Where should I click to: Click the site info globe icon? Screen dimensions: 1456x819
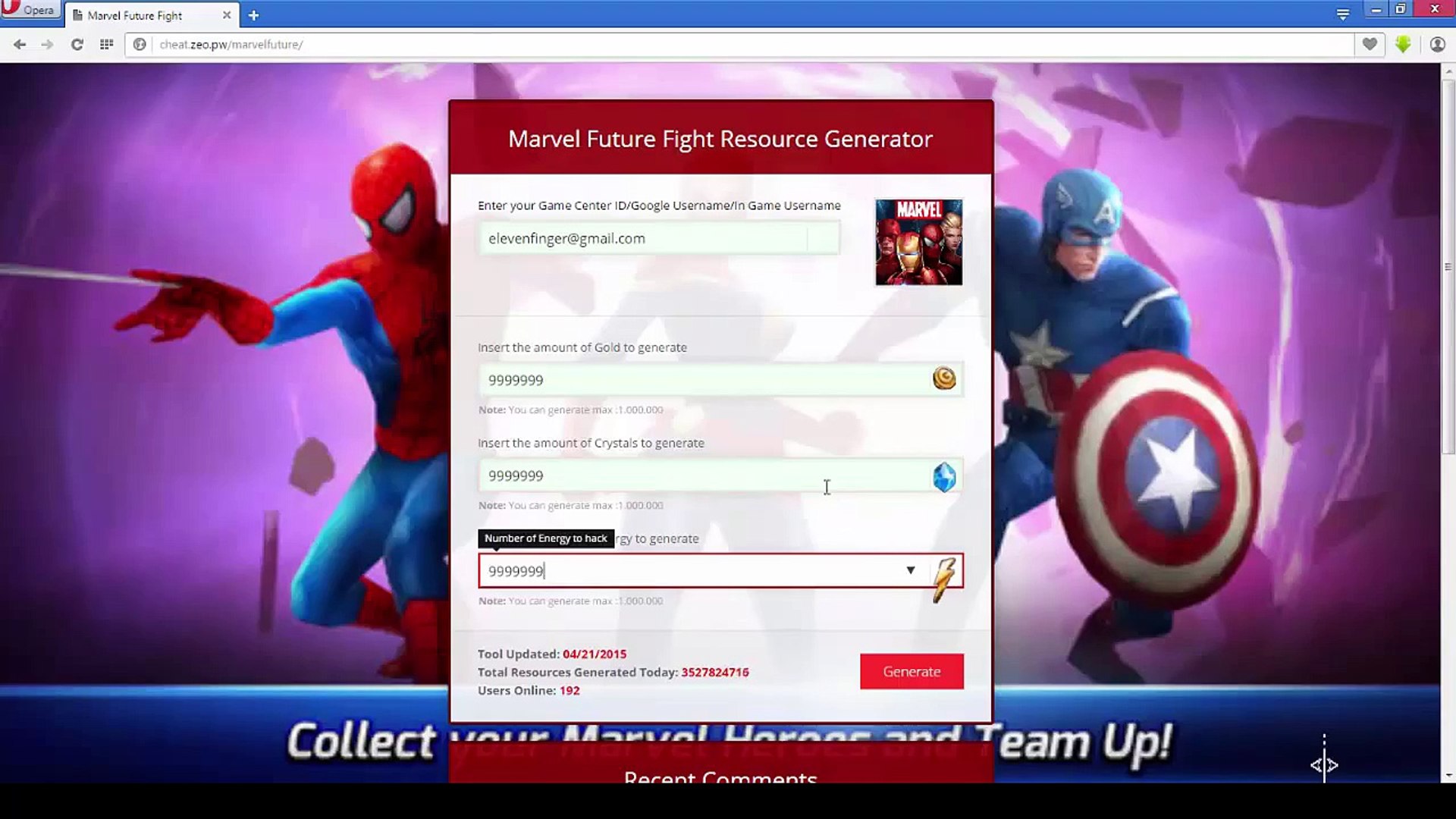pos(140,45)
